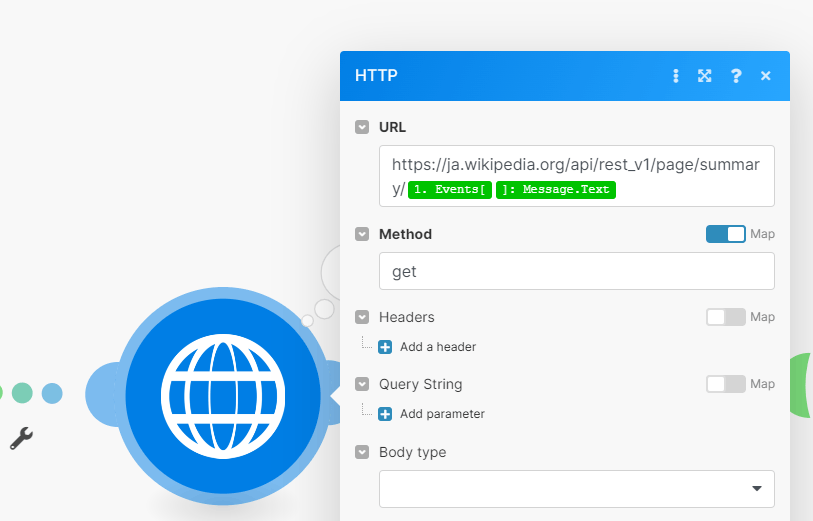
Task: Click the Query String label
Action: tap(420, 384)
